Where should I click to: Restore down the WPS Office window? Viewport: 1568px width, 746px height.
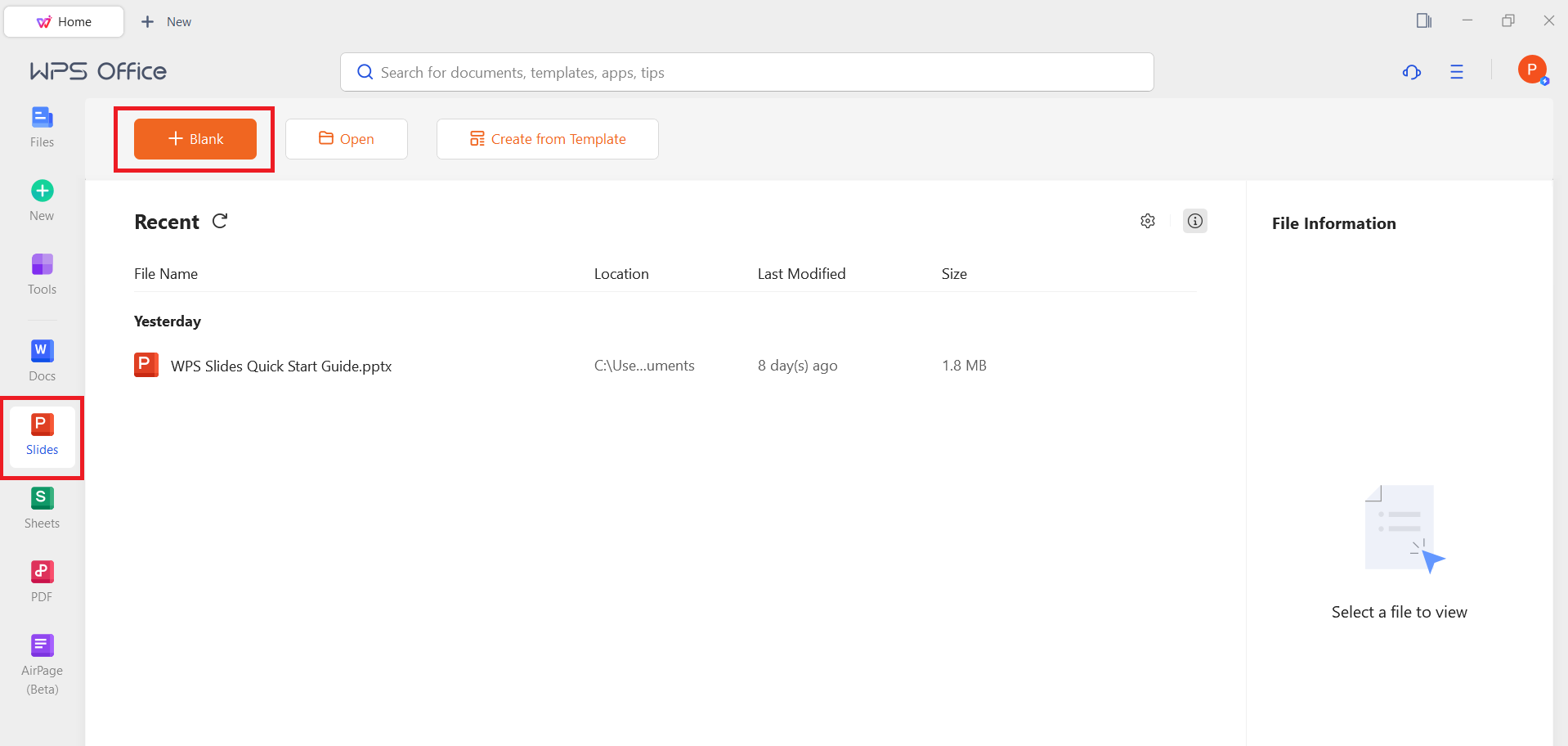pyautogui.click(x=1508, y=20)
